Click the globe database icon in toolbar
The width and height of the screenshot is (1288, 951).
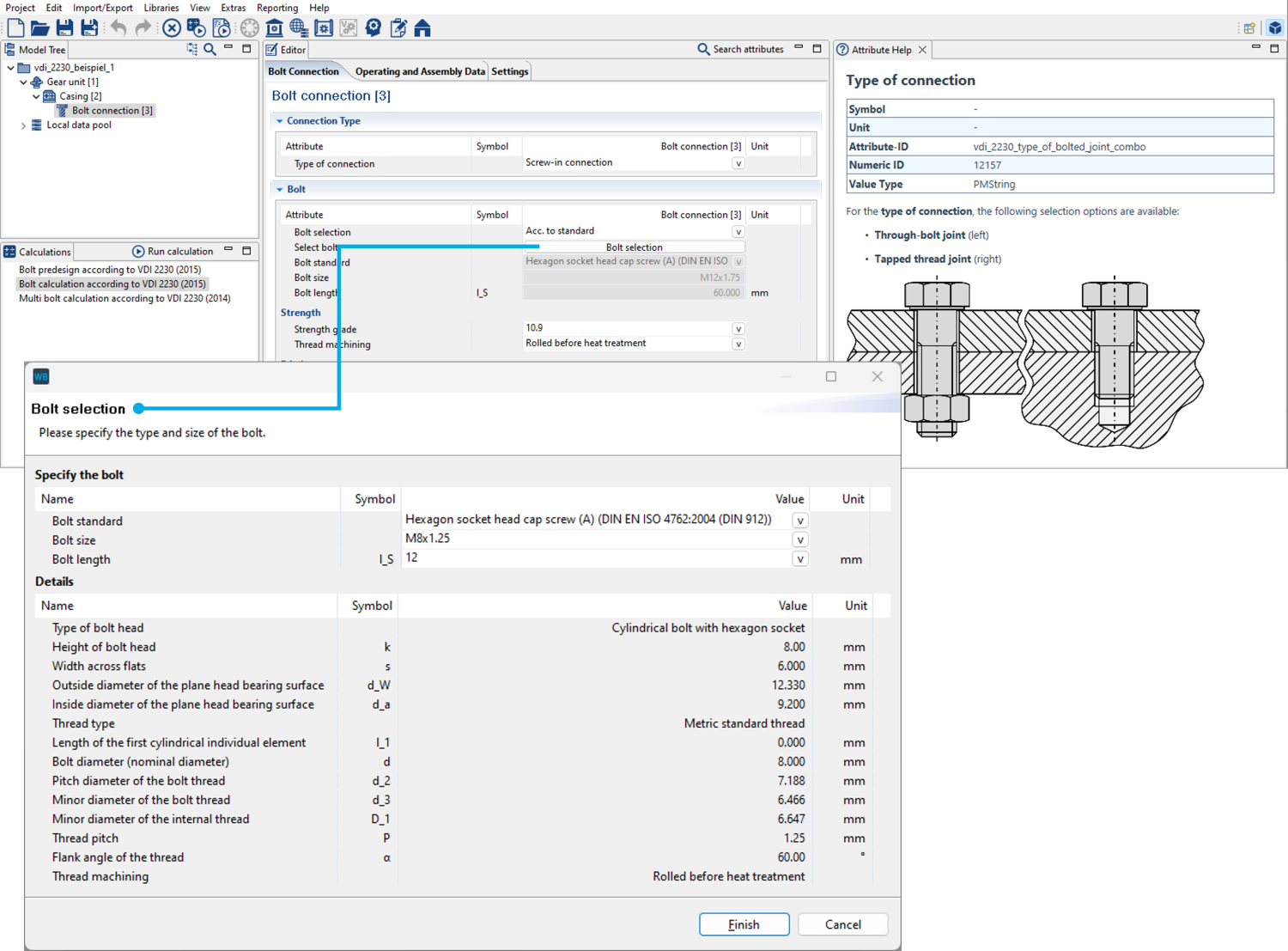(x=299, y=28)
